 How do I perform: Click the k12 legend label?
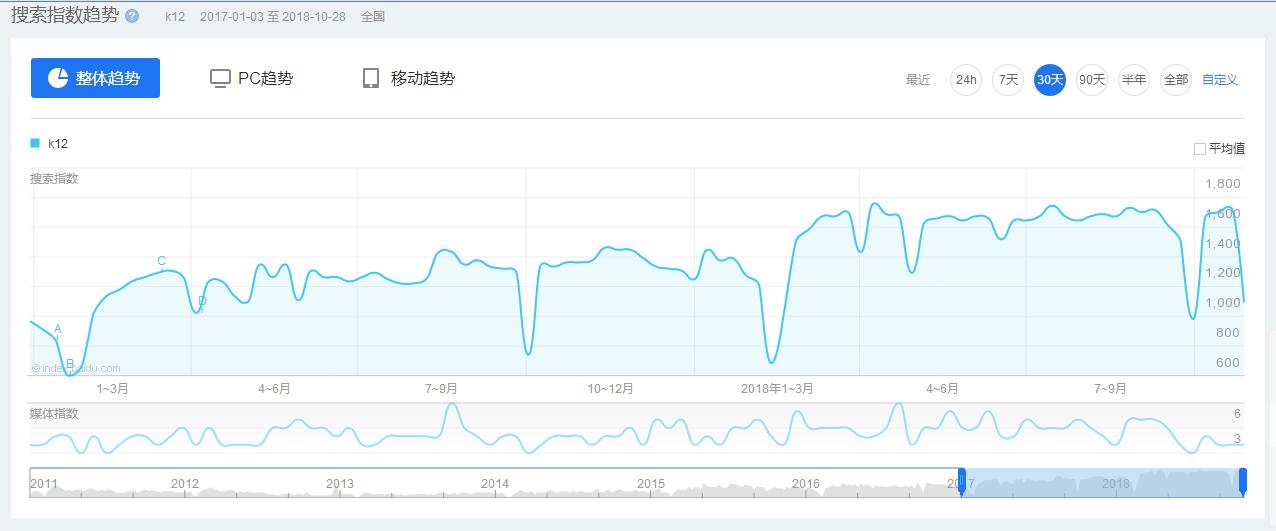point(58,144)
